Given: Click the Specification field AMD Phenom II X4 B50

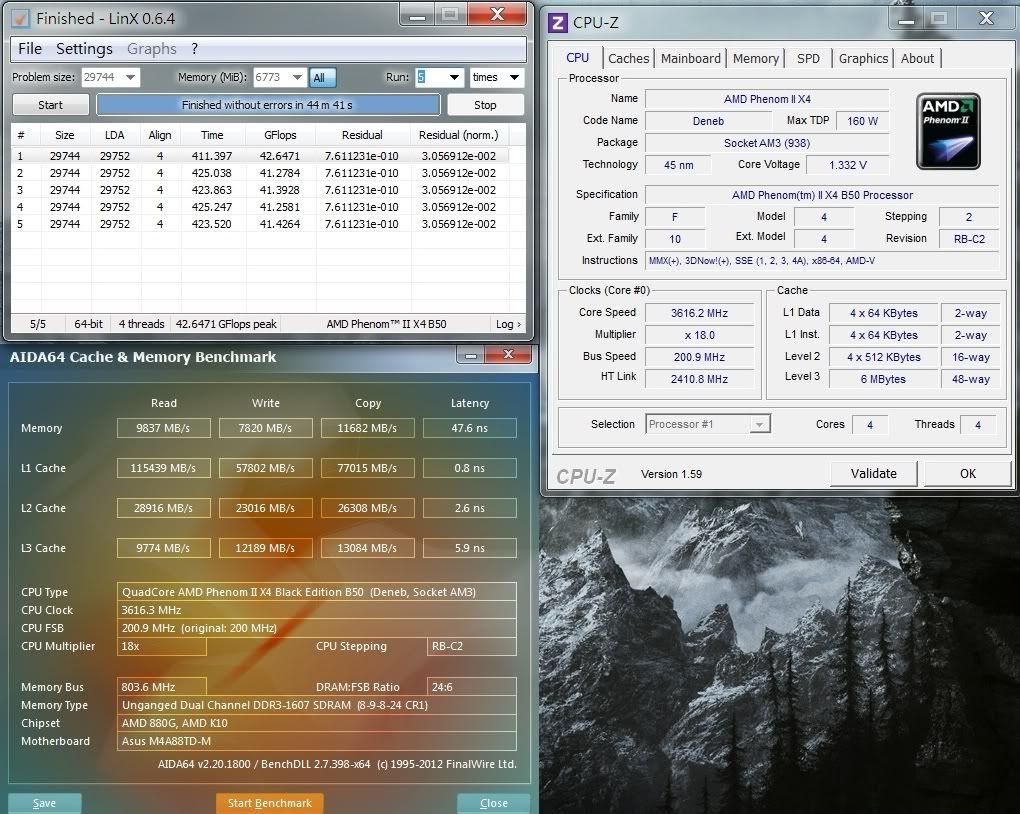Looking at the screenshot, I should coord(822,195).
